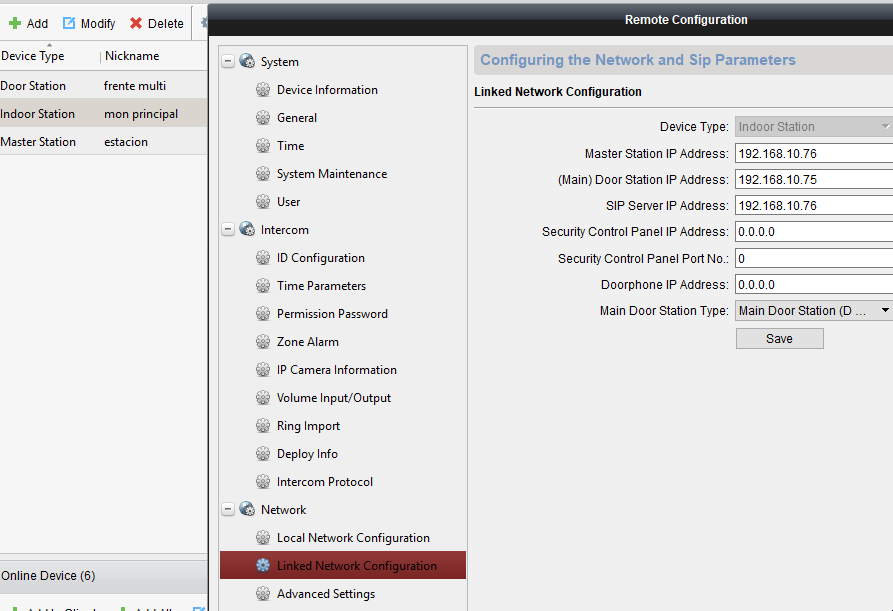Open the Advanced Settings page

pyautogui.click(x=326, y=593)
